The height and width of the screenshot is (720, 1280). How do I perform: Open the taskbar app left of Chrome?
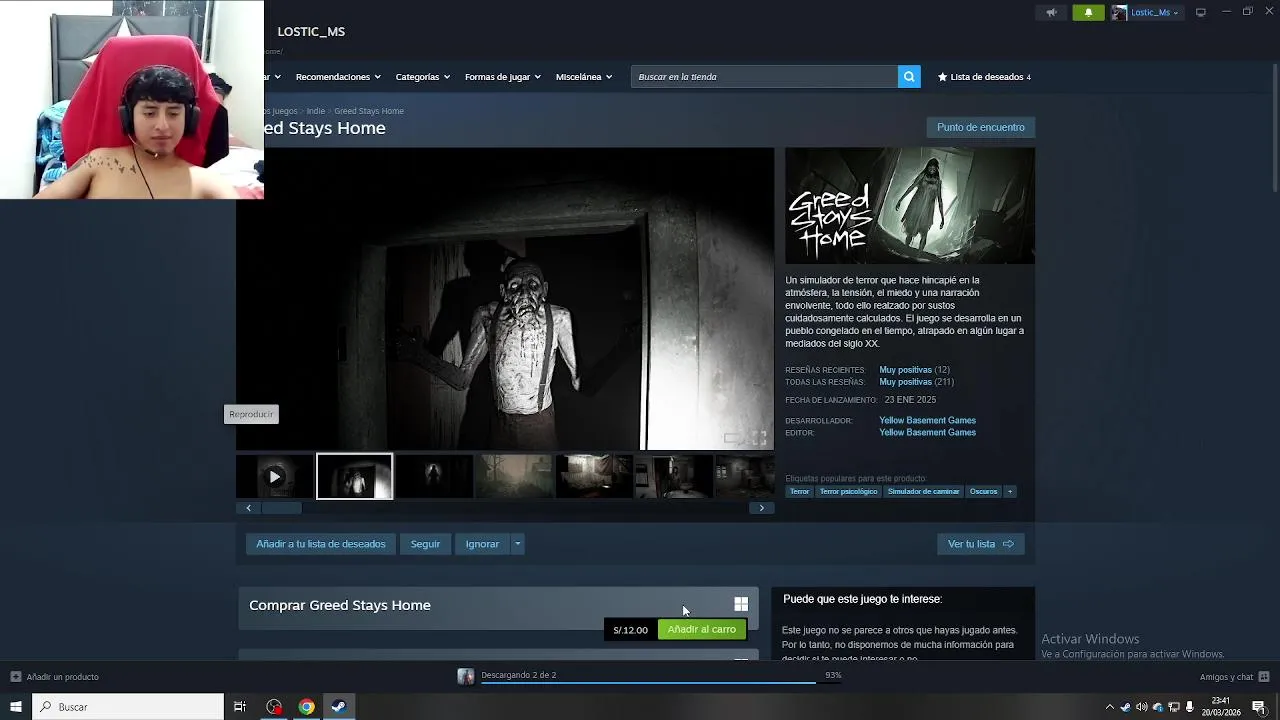(274, 707)
